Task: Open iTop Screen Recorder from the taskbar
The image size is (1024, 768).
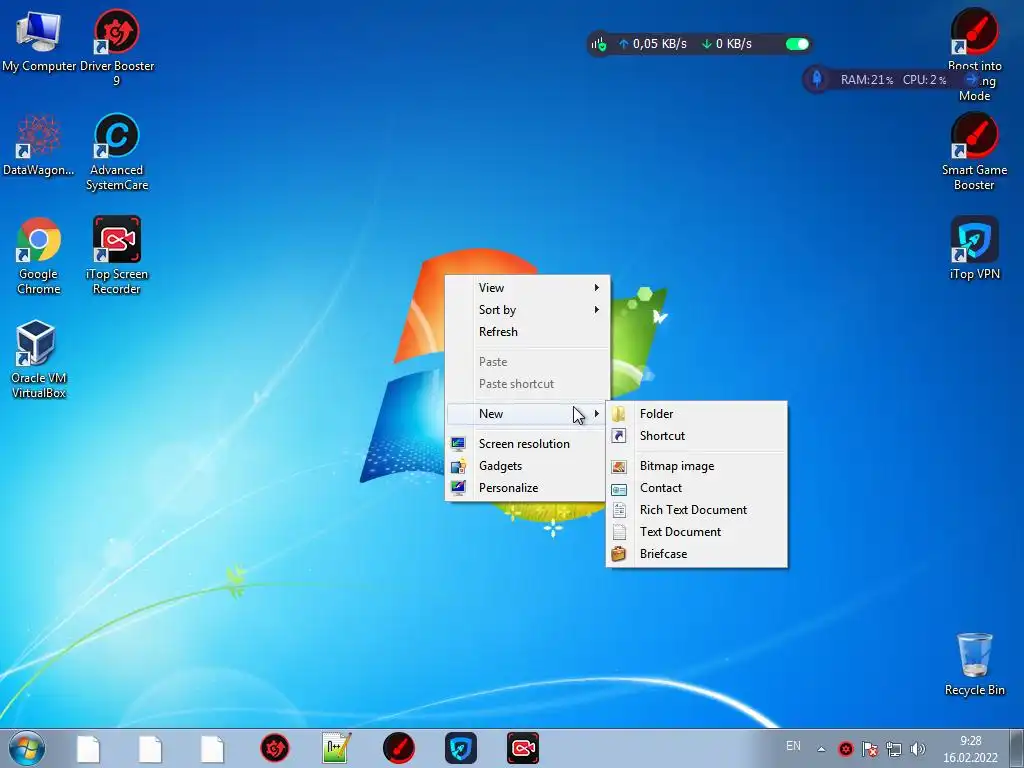Action: pos(523,748)
